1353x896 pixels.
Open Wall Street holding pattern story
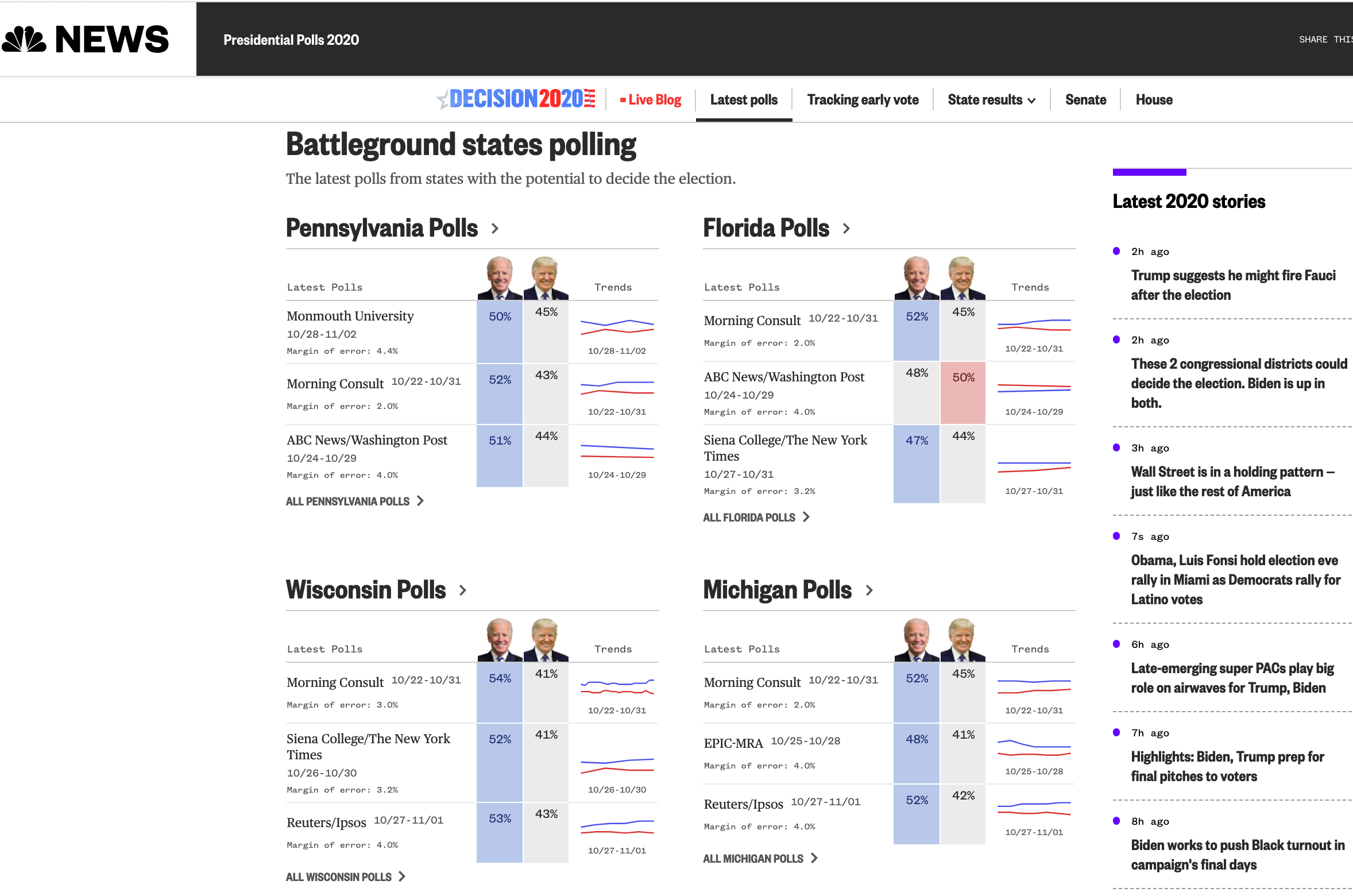(x=1232, y=482)
